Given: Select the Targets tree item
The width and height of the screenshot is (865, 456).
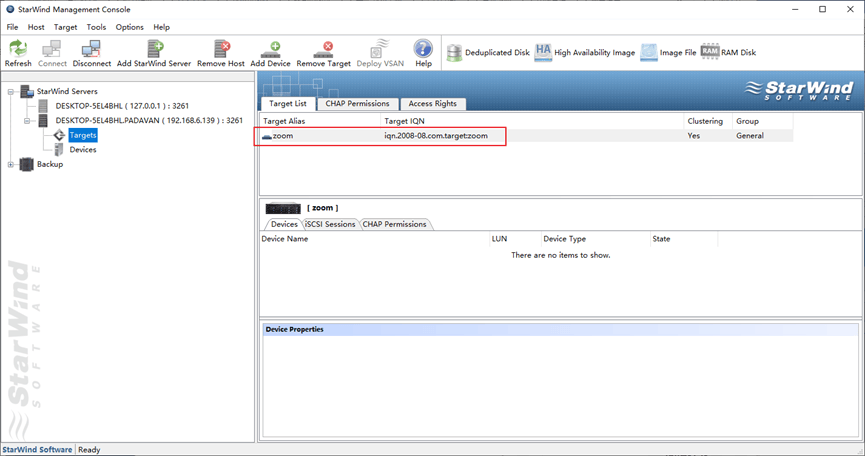Looking at the screenshot, I should coord(83,135).
